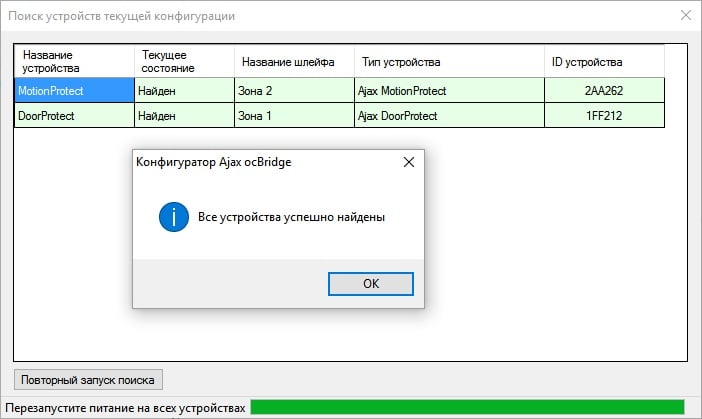
Task: Close the Конфигуратор Ajax ocBridge dialog
Action: (409, 162)
